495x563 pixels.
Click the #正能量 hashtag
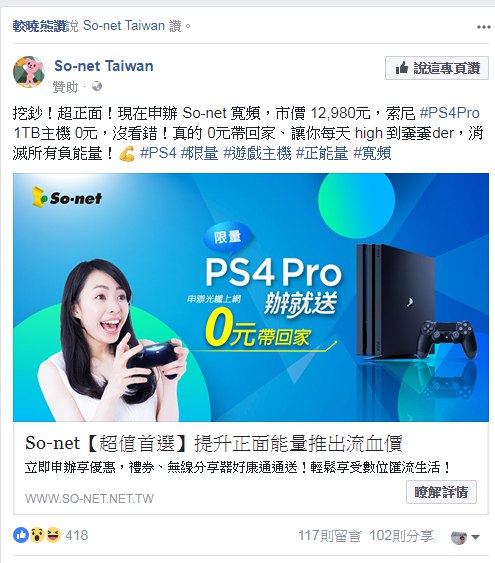point(322,154)
